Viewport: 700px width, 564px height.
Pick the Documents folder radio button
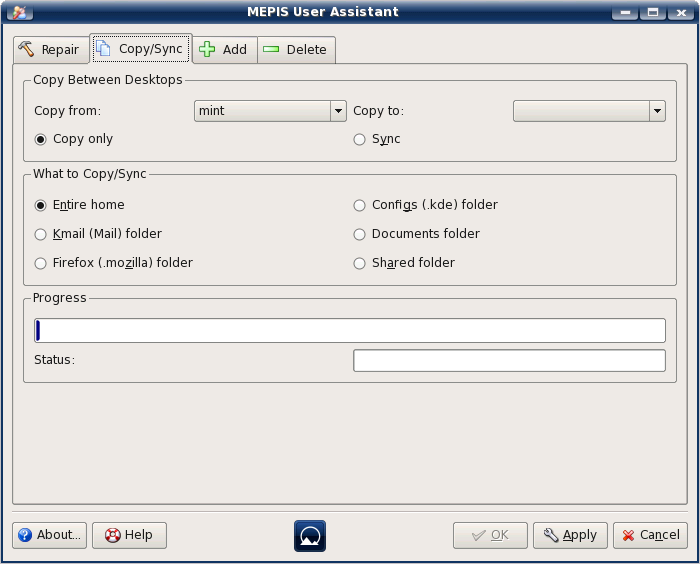click(x=360, y=234)
